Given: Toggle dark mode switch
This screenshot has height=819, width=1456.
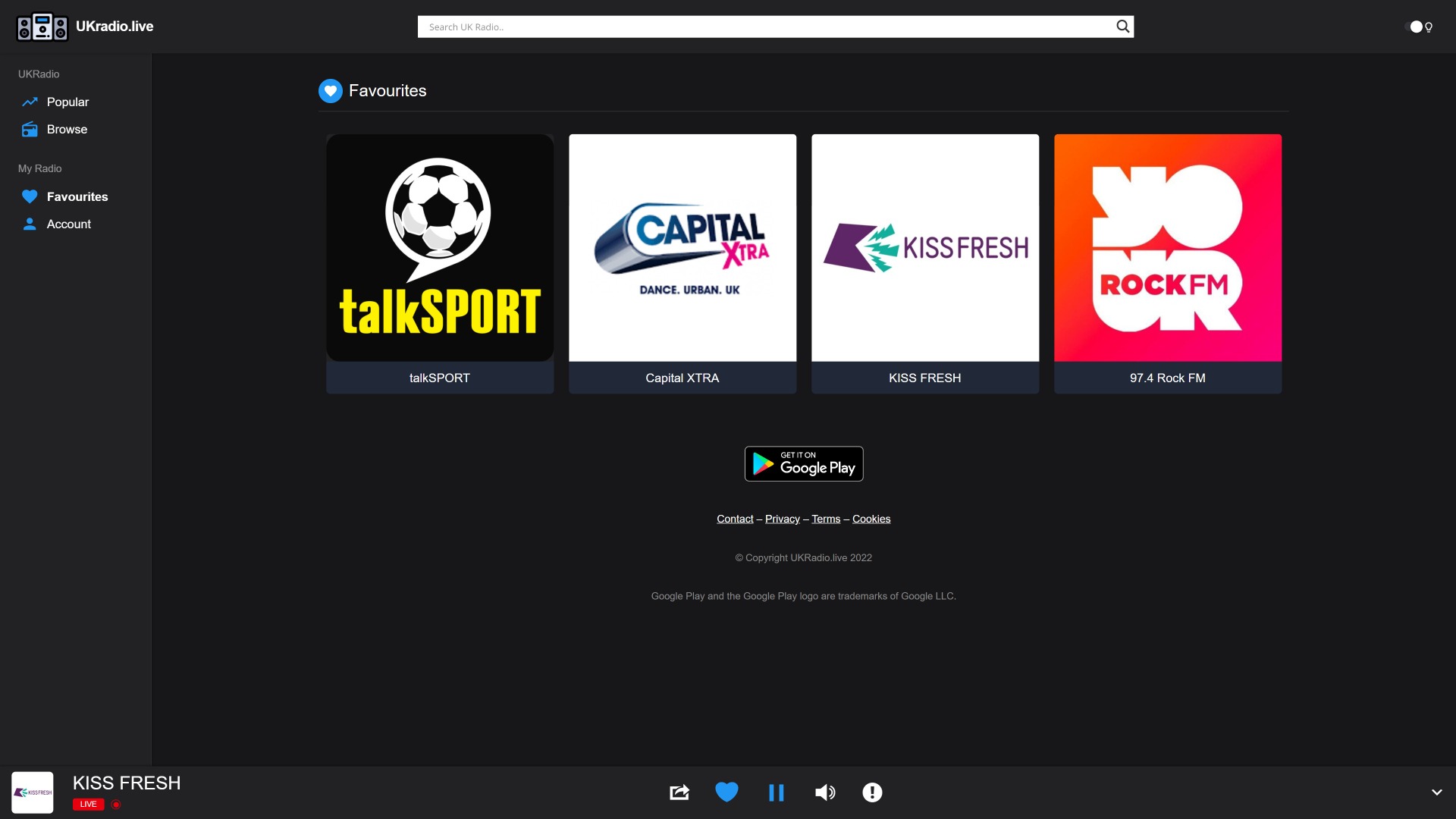Looking at the screenshot, I should coord(1415,27).
